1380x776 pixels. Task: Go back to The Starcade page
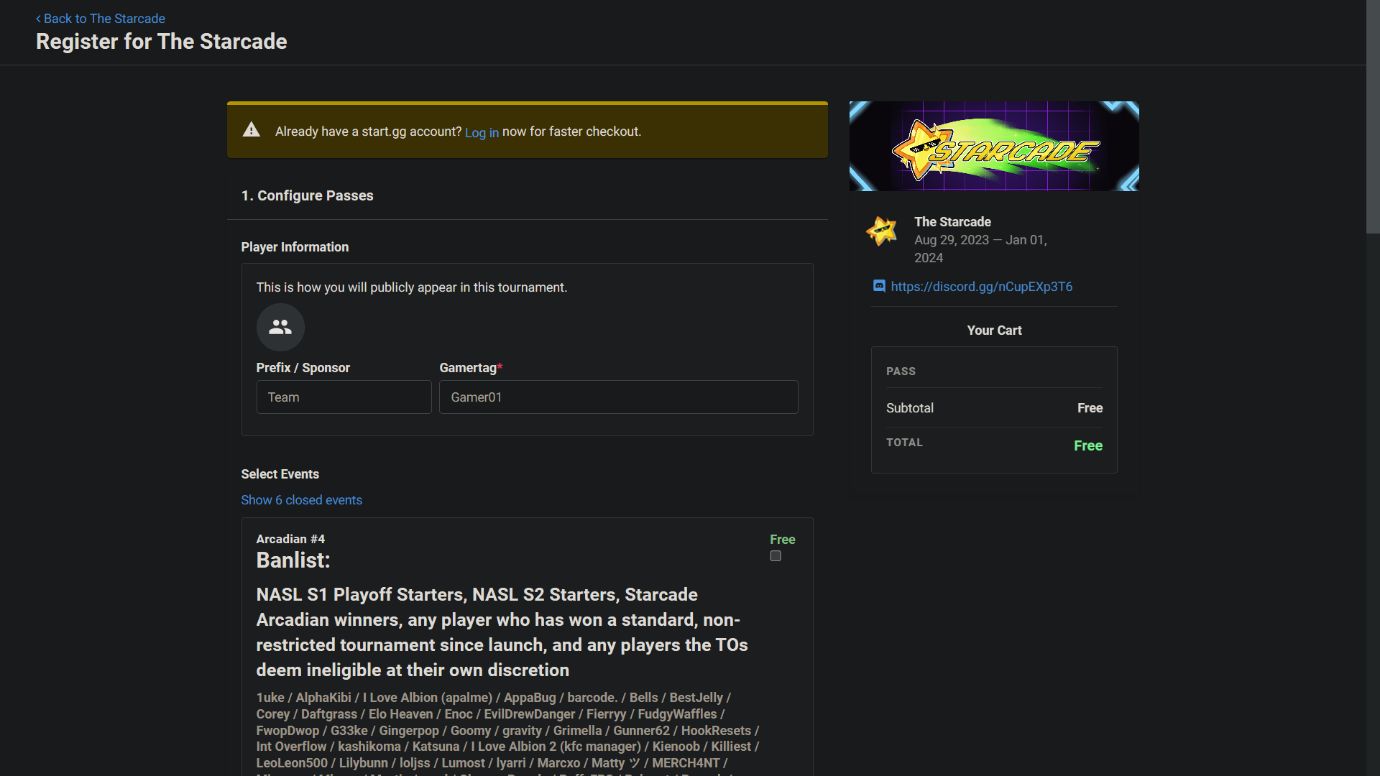coord(100,18)
